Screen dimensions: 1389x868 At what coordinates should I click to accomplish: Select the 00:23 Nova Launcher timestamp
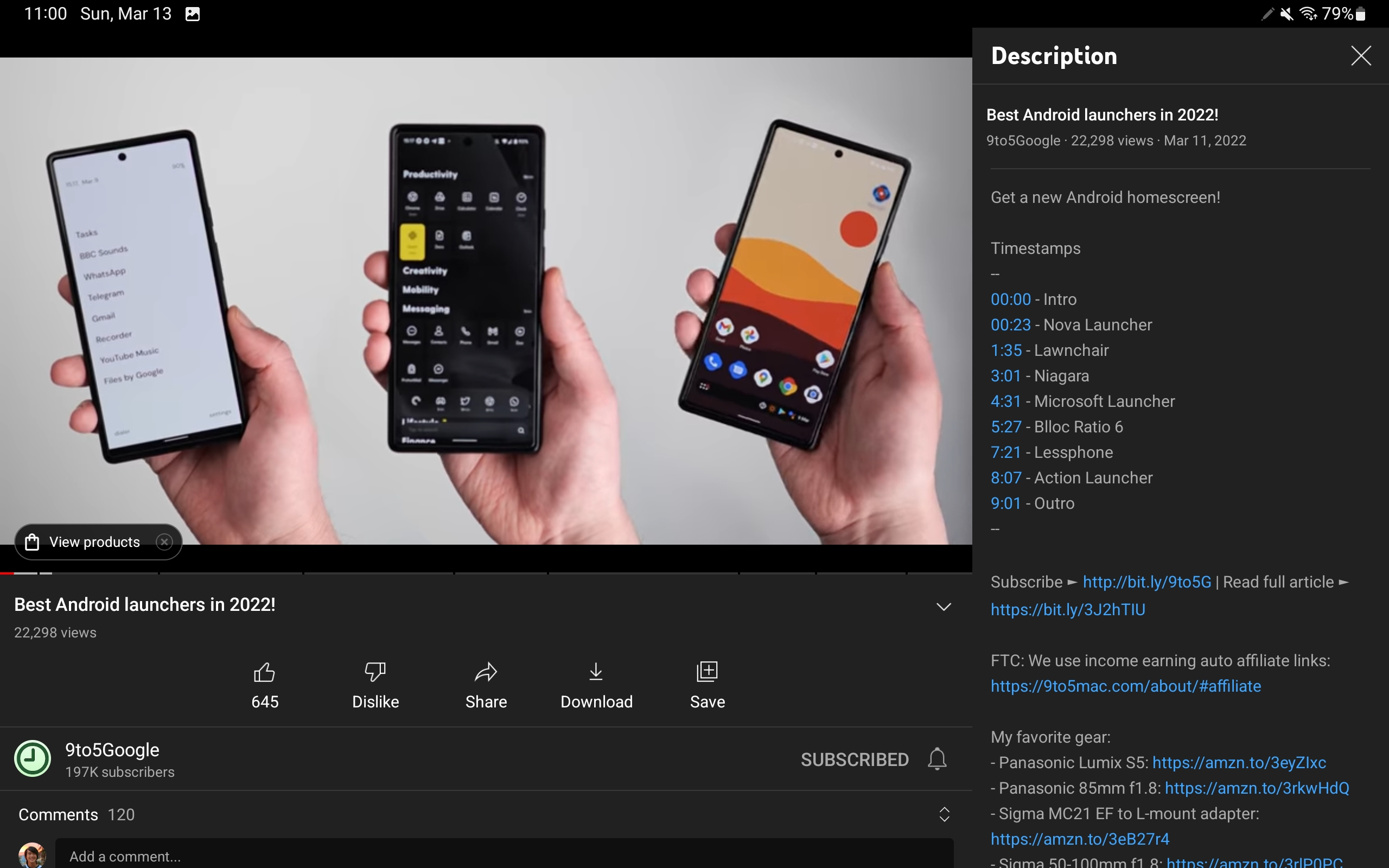pos(1009,325)
